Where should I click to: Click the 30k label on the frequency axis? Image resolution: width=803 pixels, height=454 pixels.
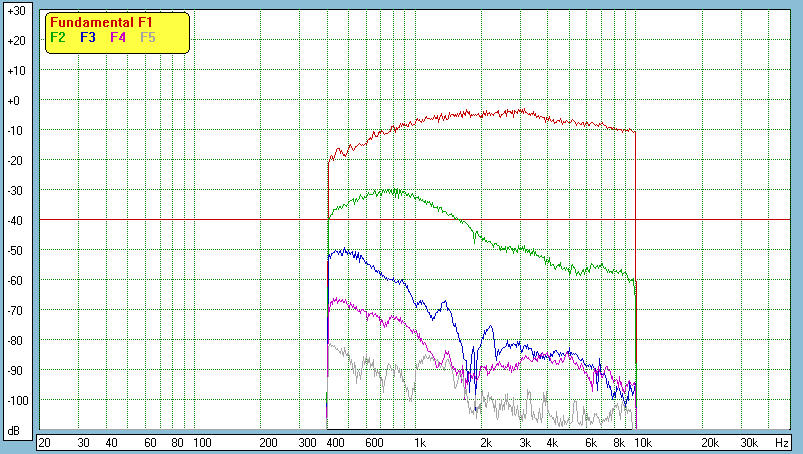[748, 442]
